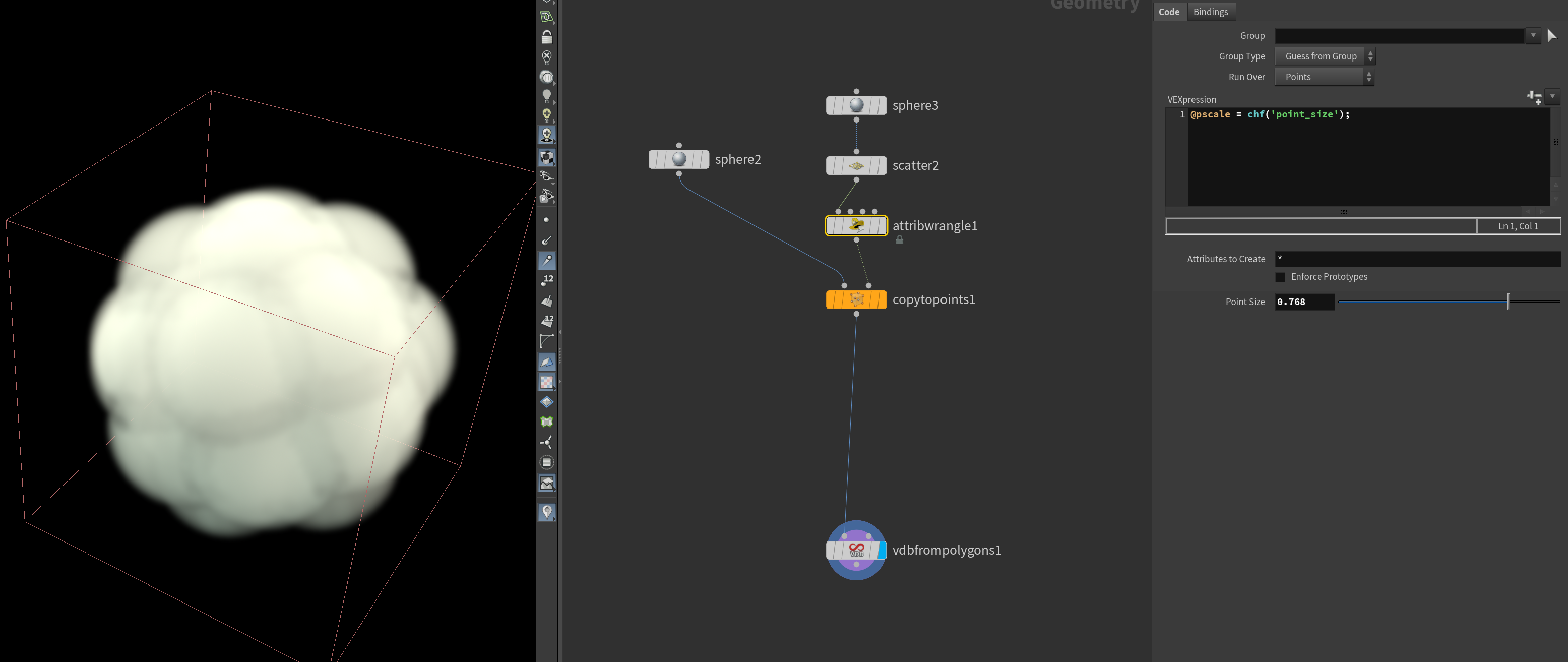Click the map pin reference icon
This screenshot has width=1568, height=662.
click(x=547, y=512)
